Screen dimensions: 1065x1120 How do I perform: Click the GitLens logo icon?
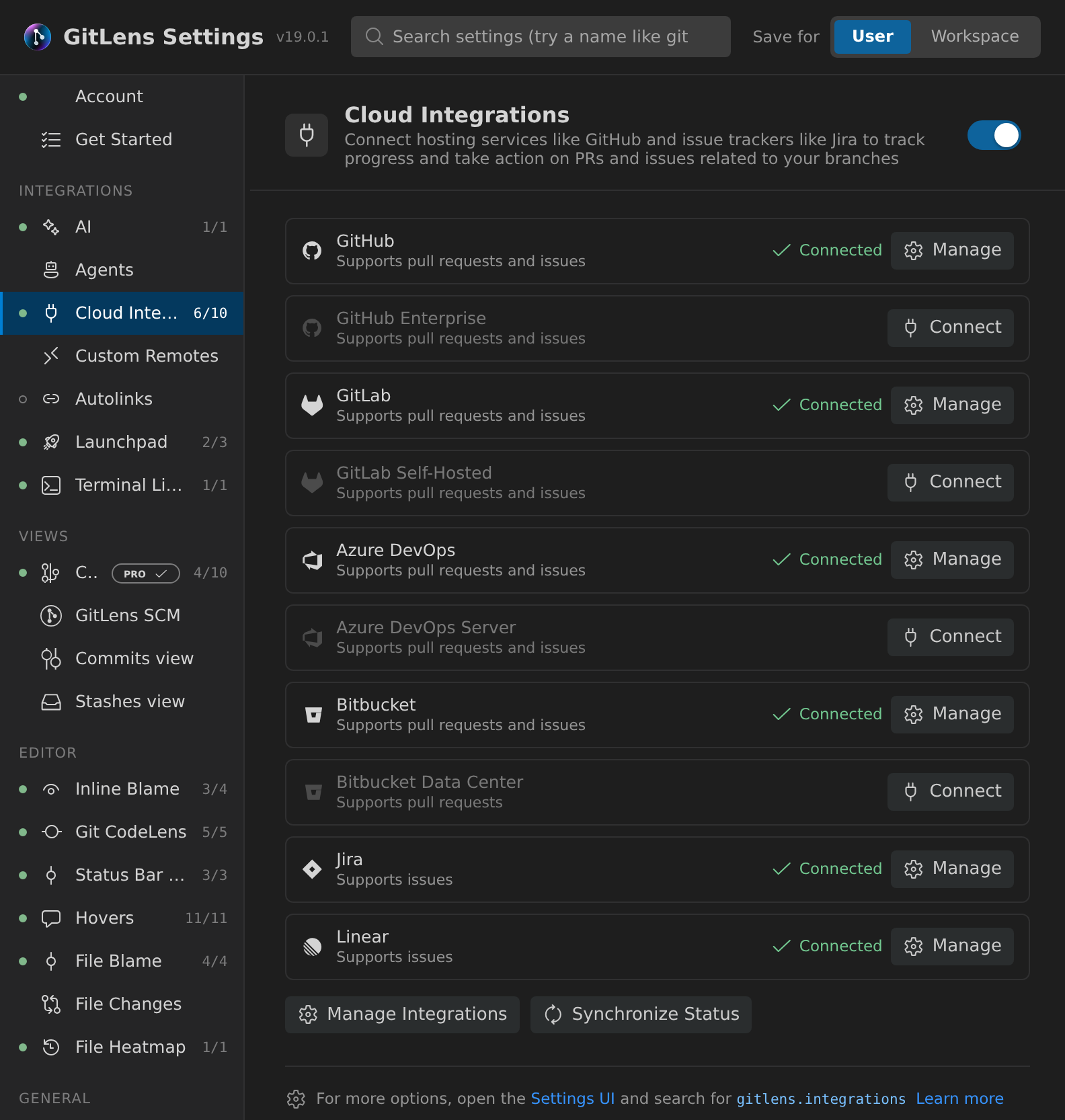click(x=38, y=36)
